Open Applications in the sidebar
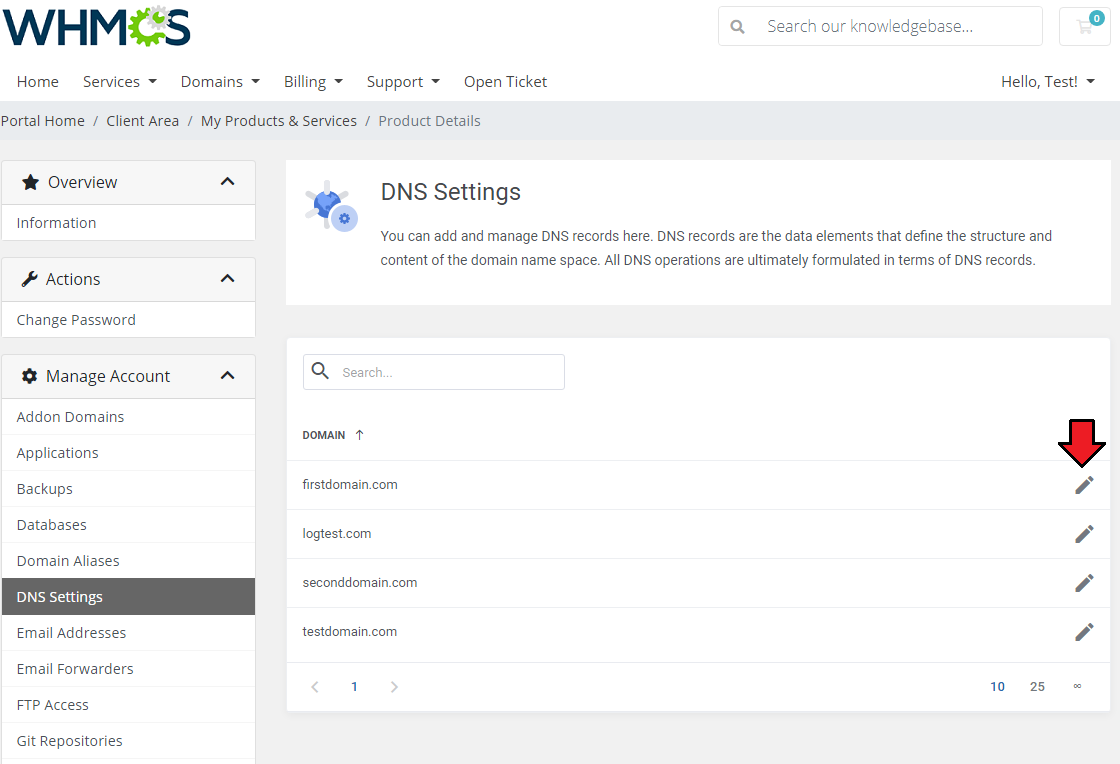This screenshot has height=764, width=1120. tap(129, 453)
